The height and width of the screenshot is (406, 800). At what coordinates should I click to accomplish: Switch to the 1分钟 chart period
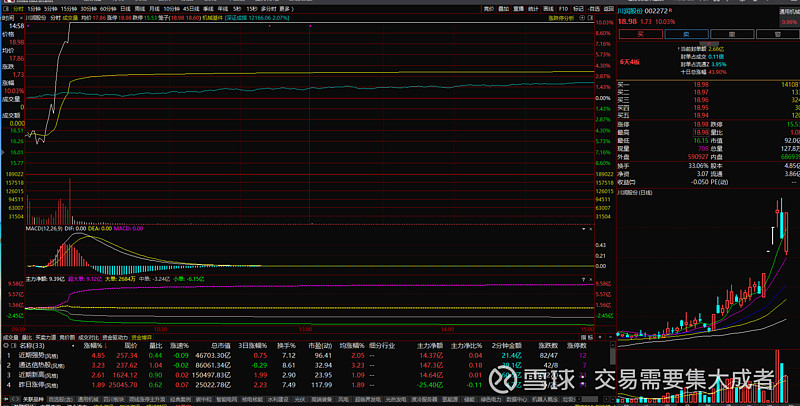pos(34,9)
